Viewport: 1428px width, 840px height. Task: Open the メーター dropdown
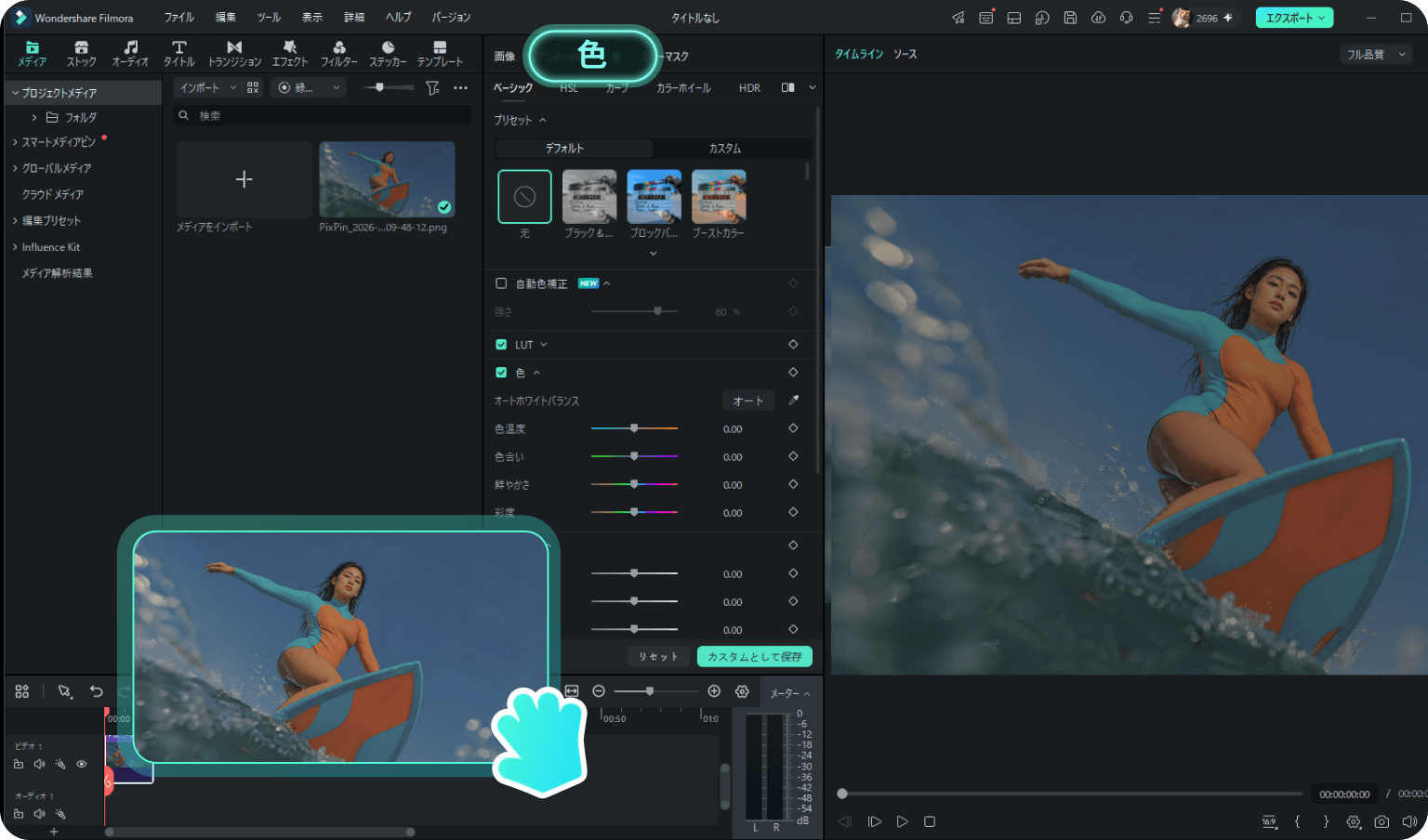pos(789,693)
